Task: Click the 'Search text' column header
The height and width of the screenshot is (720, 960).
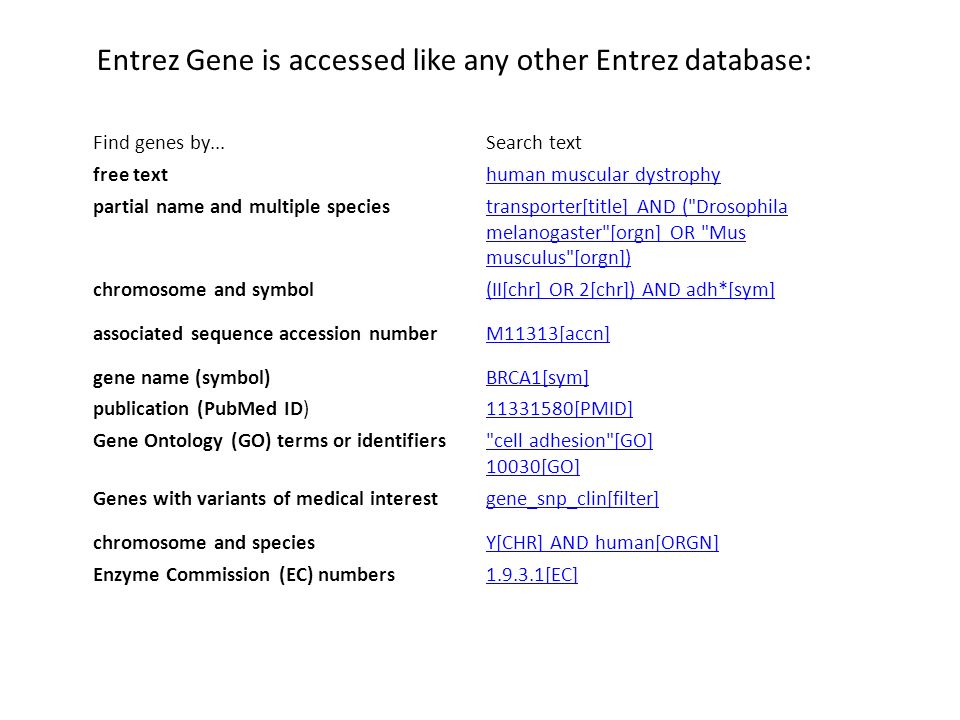Action: (x=533, y=143)
